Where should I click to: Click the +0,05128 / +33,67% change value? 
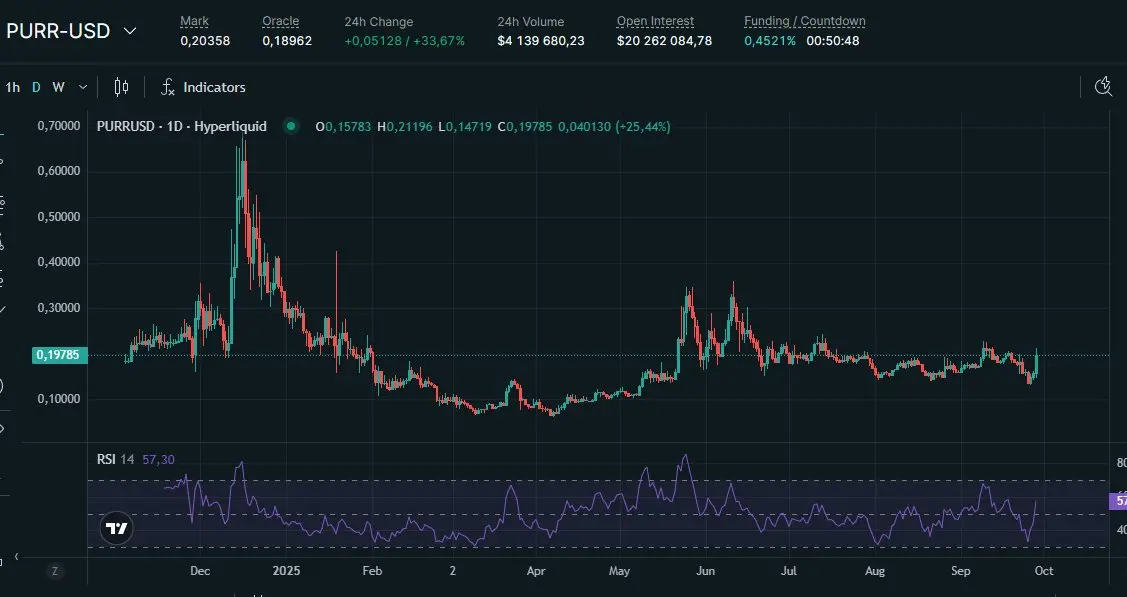tap(405, 41)
